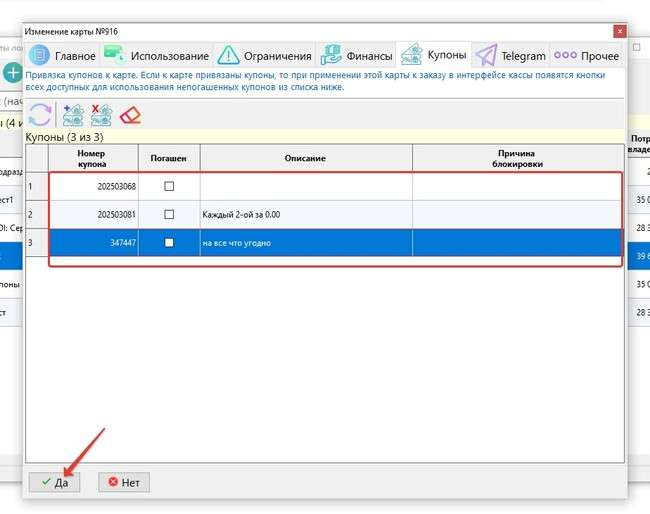Viewport: 650px width, 514px height.
Task: Go to the Финансы tab
Action: click(x=357, y=55)
